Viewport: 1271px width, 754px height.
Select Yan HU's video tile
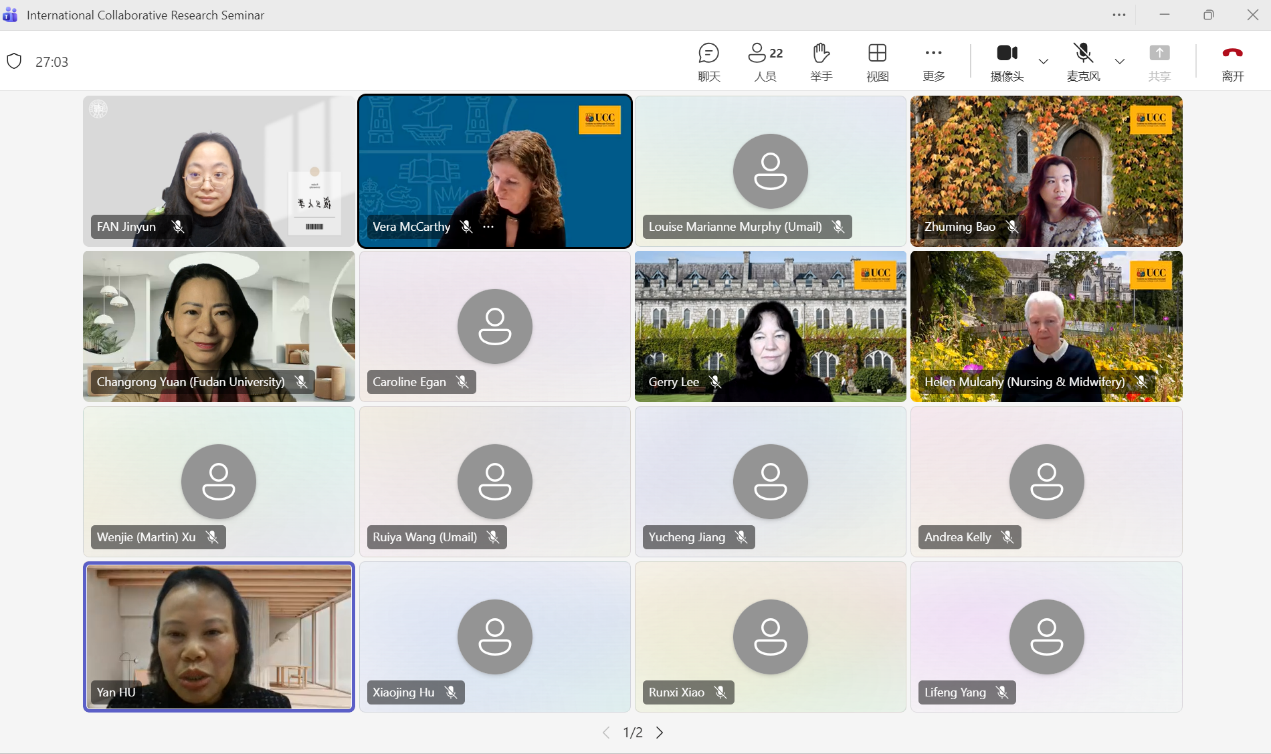pyautogui.click(x=219, y=636)
